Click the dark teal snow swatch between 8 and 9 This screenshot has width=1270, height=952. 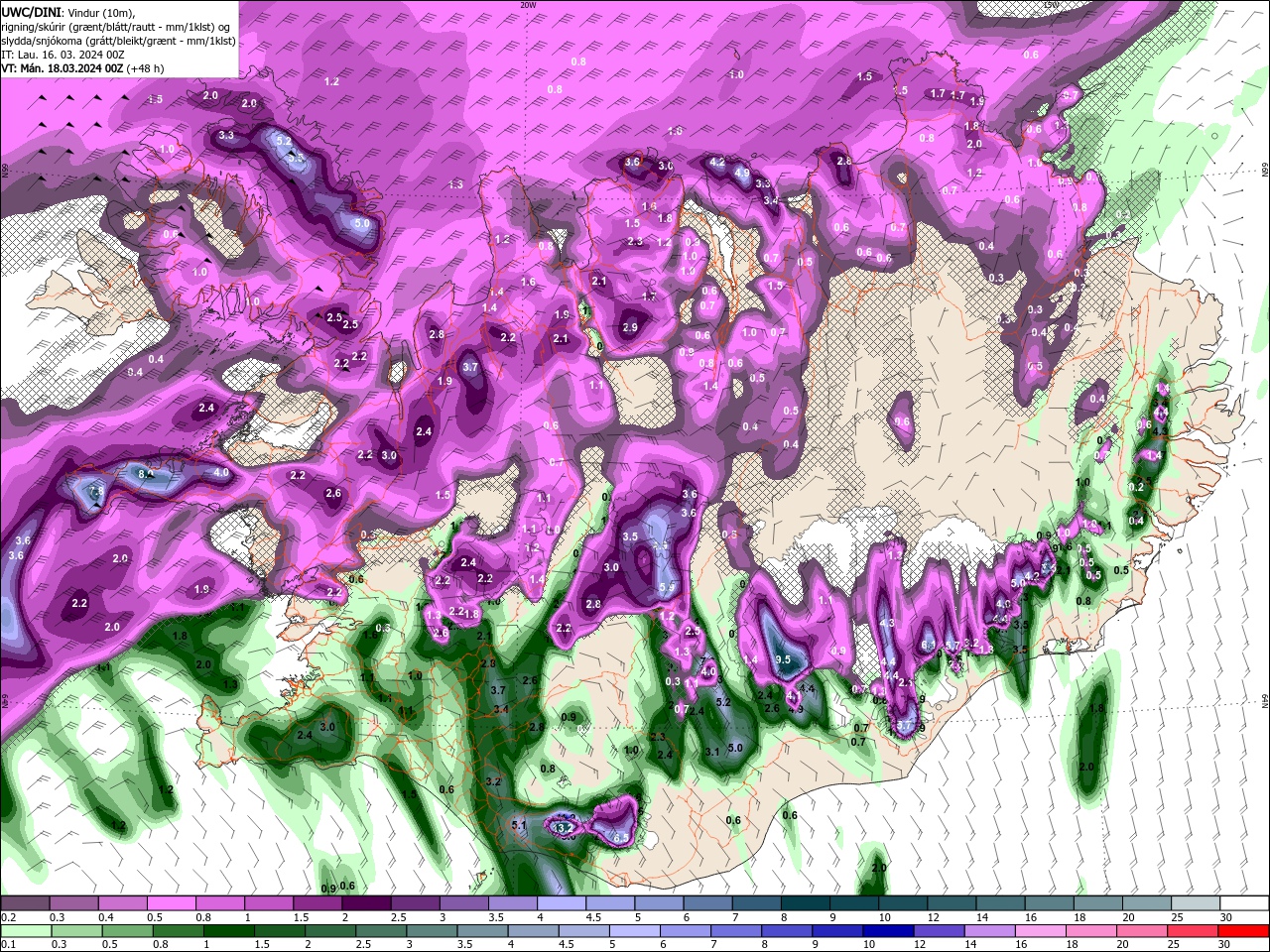[x=806, y=903]
